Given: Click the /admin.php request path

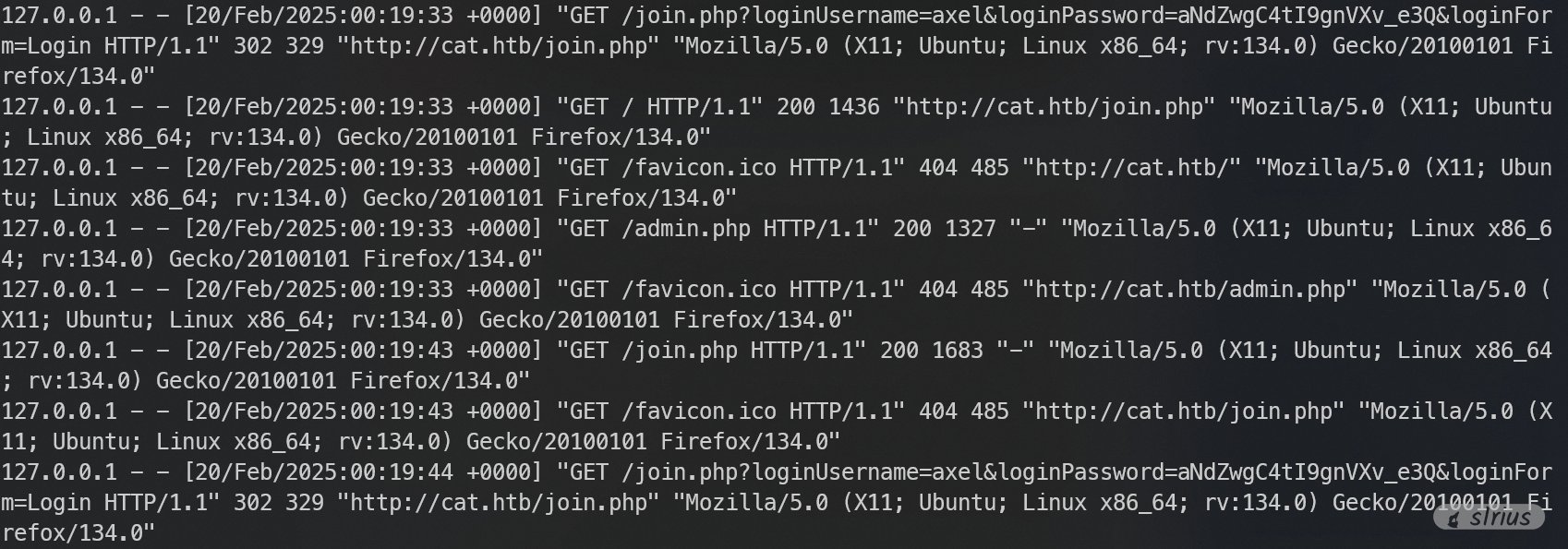Looking at the screenshot, I should pyautogui.click(x=686, y=229).
